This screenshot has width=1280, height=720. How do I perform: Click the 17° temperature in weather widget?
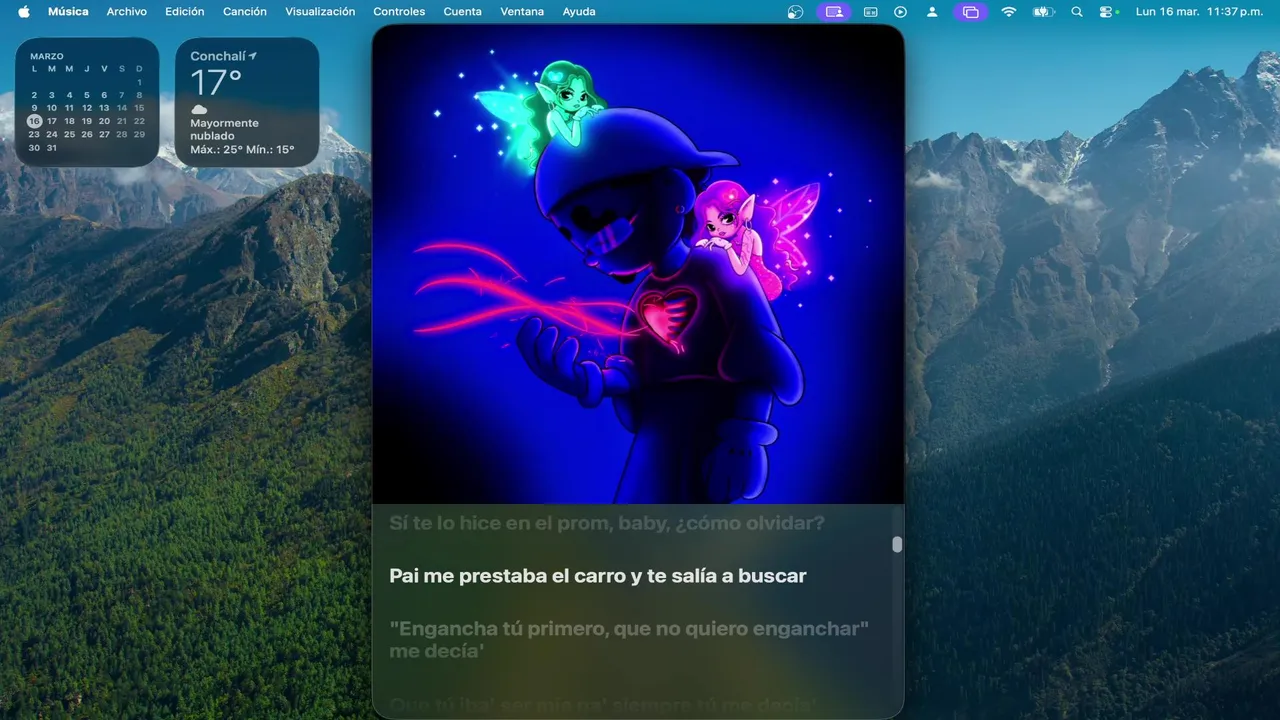point(216,82)
